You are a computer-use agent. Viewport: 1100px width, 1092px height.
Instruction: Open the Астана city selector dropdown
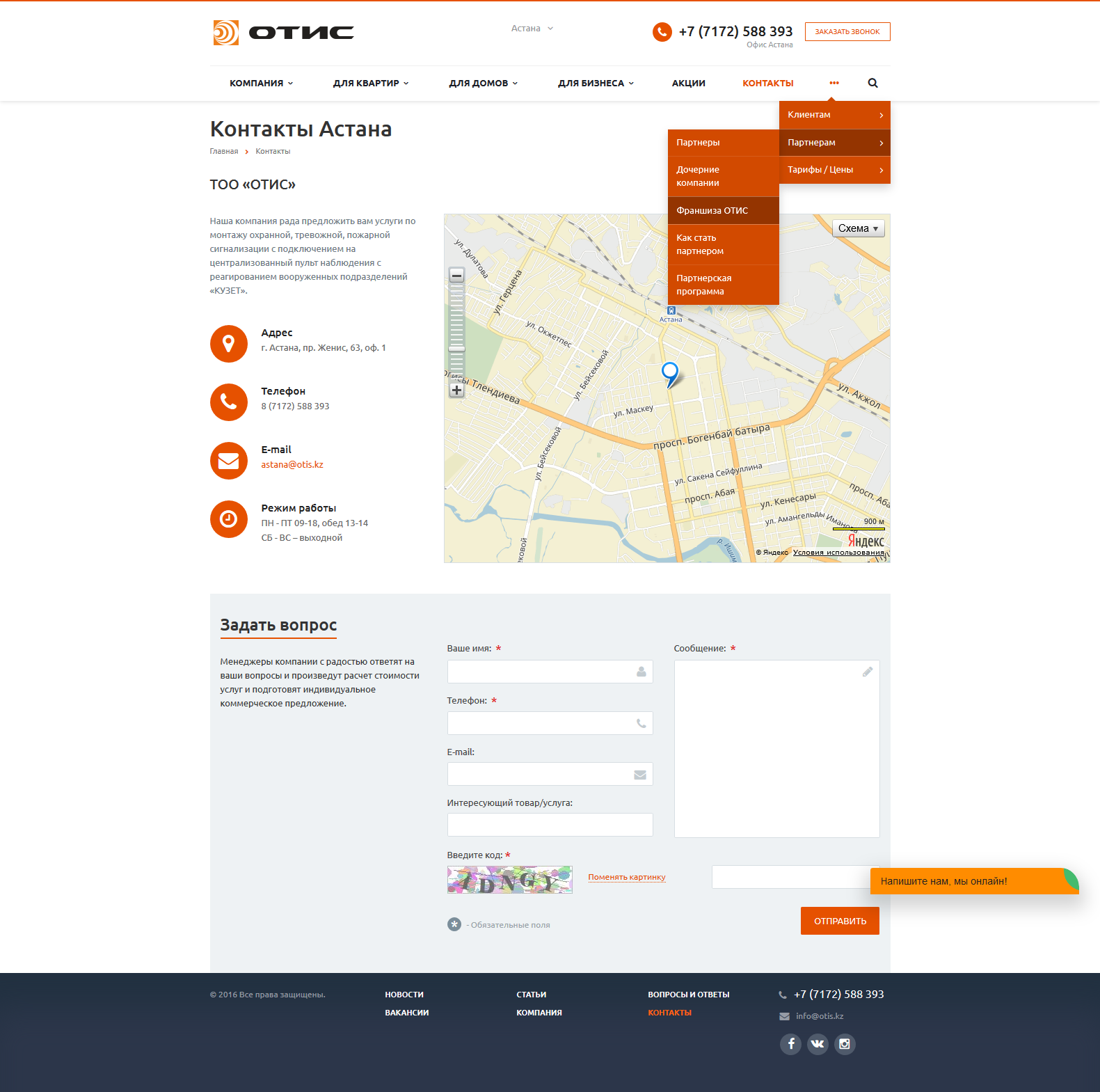coord(532,29)
